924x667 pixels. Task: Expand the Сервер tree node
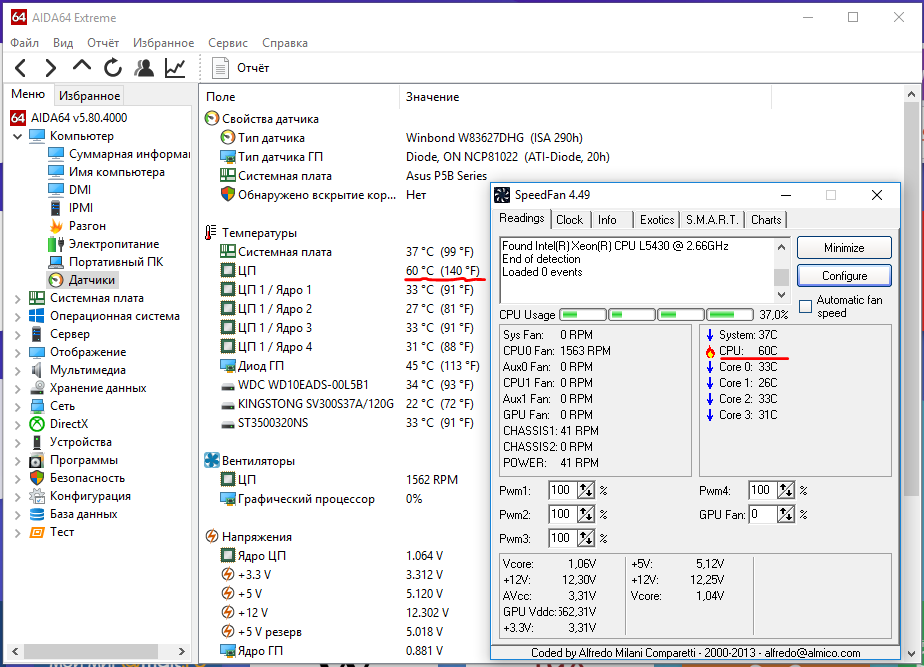point(18,335)
